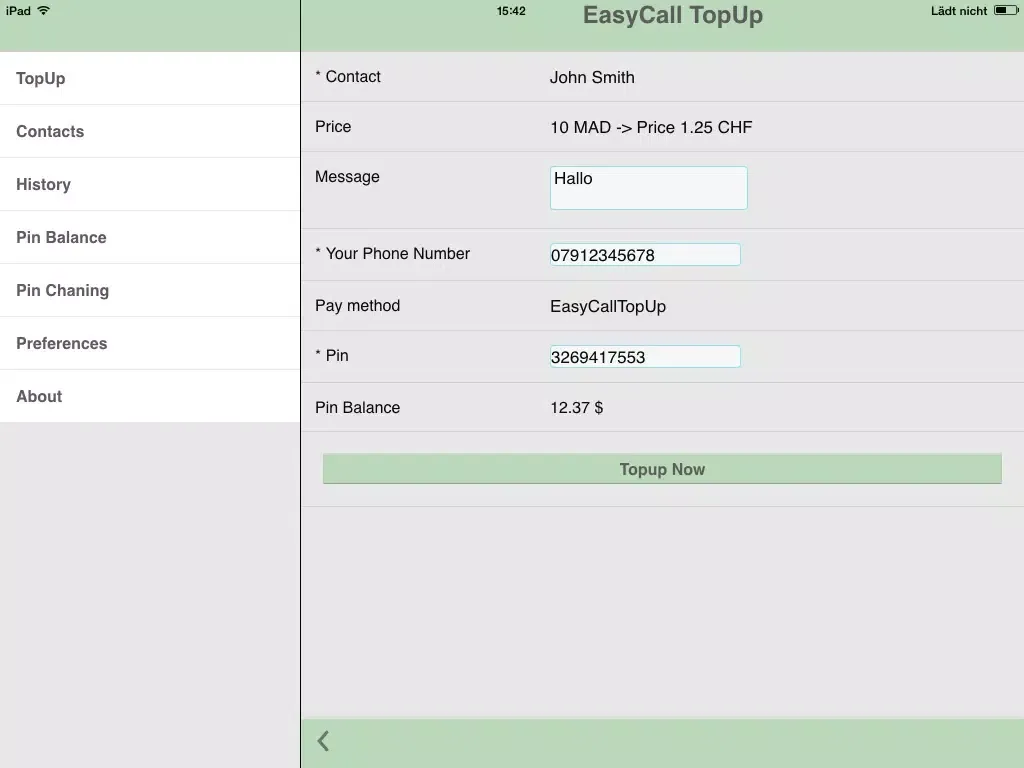Image resolution: width=1024 pixels, height=768 pixels.
Task: Tap the EasyCall TopUp header title
Action: click(x=673, y=15)
